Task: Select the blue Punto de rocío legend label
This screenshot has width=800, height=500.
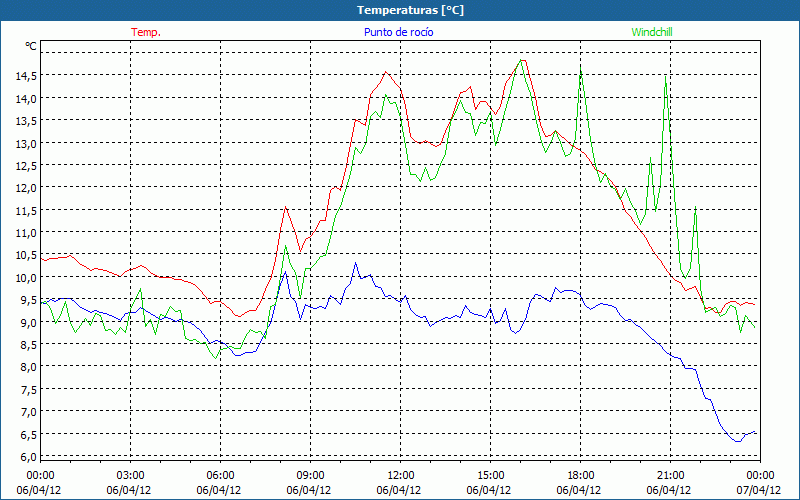Action: pyautogui.click(x=398, y=32)
